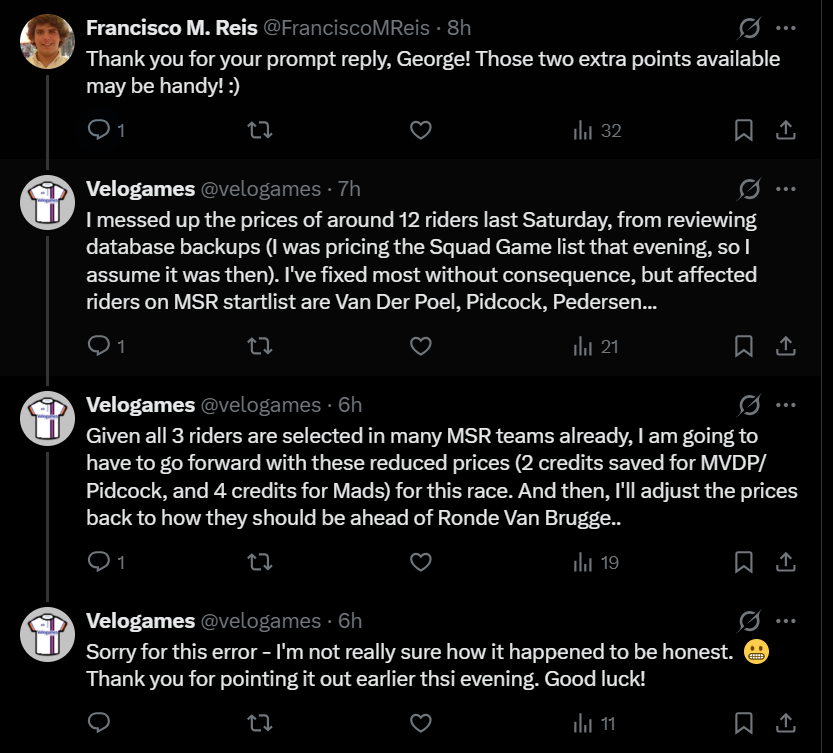Reply to Francisco M. Reis's tweet

coord(99,130)
